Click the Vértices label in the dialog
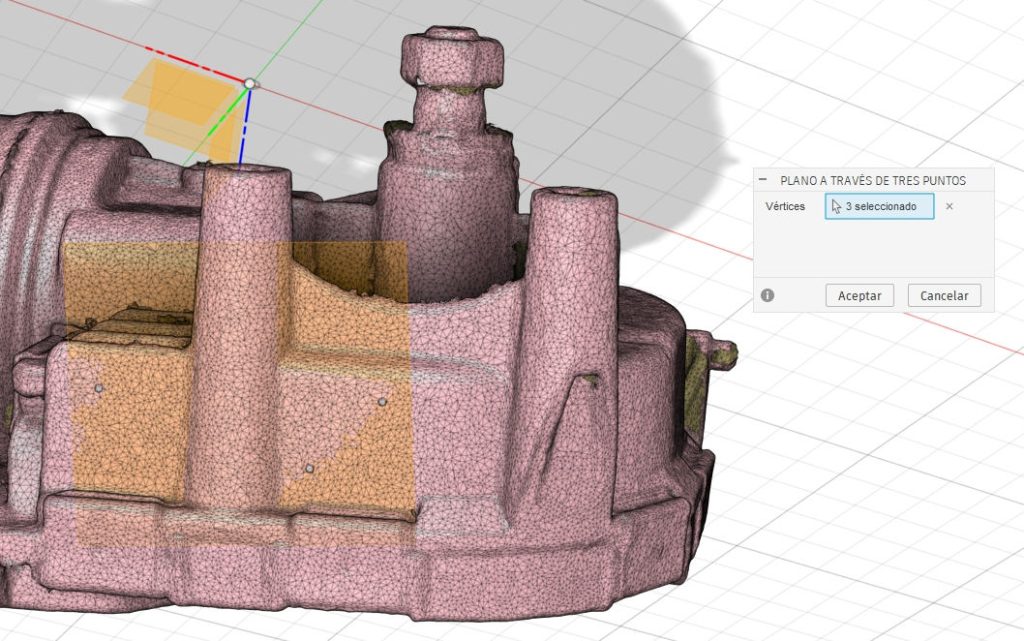Viewport: 1024px width, 641px height. coord(785,207)
